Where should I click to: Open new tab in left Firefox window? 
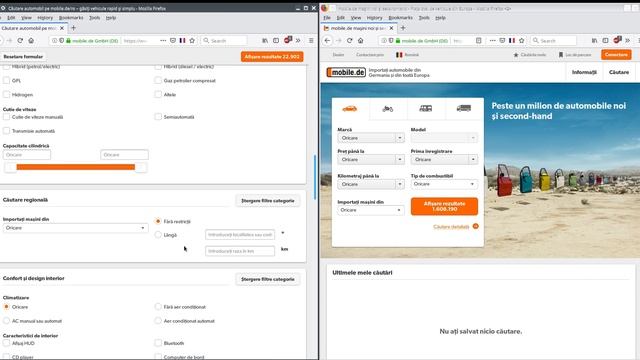[73, 28]
